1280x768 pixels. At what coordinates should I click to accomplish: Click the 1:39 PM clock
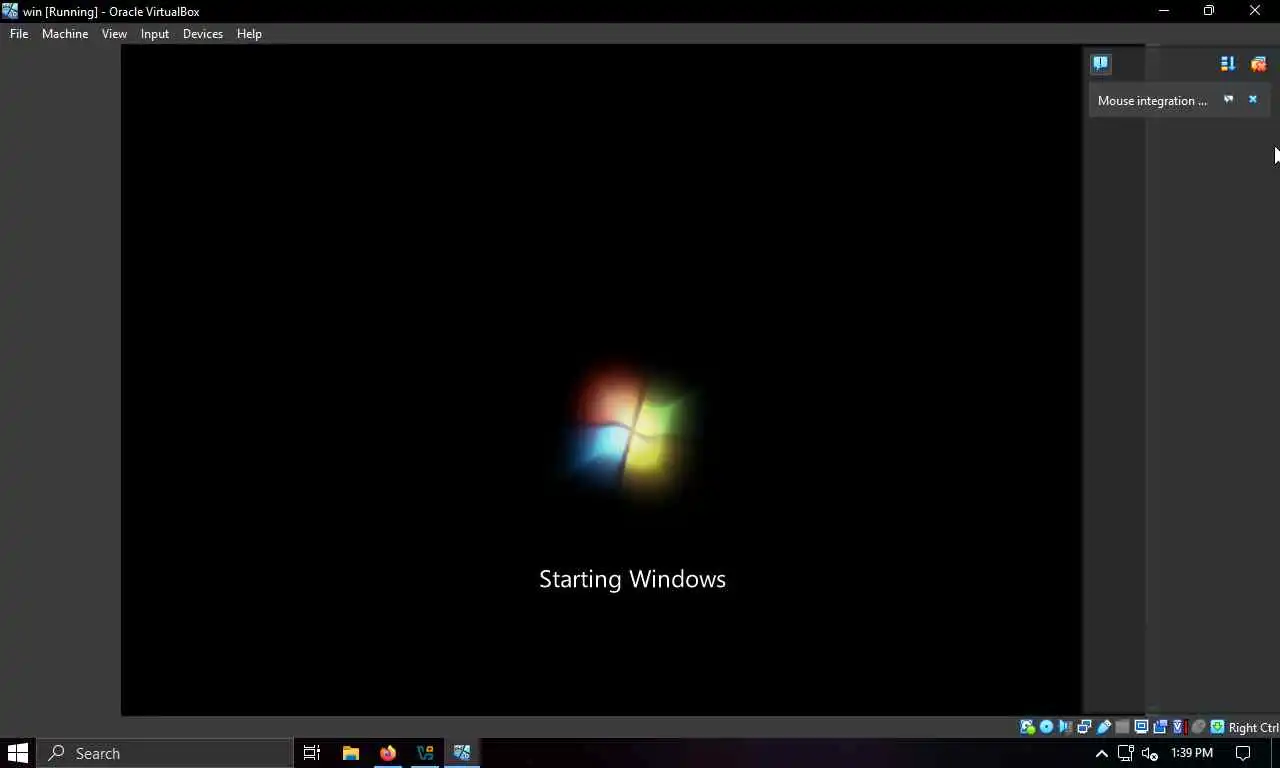coord(1192,753)
